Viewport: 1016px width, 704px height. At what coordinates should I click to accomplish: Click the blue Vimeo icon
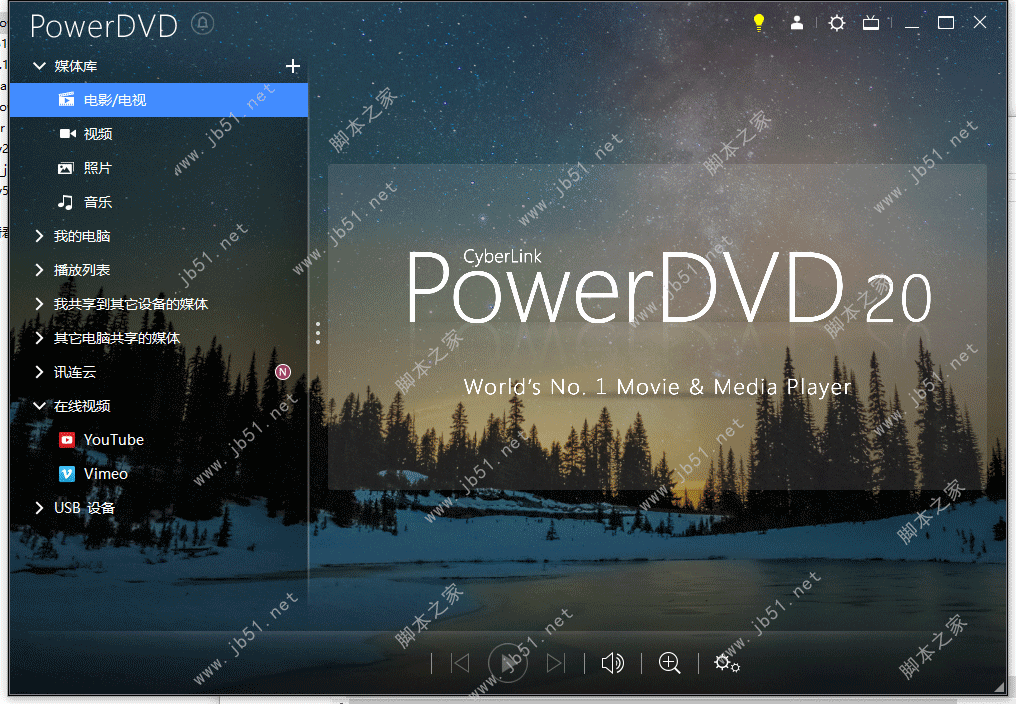67,474
